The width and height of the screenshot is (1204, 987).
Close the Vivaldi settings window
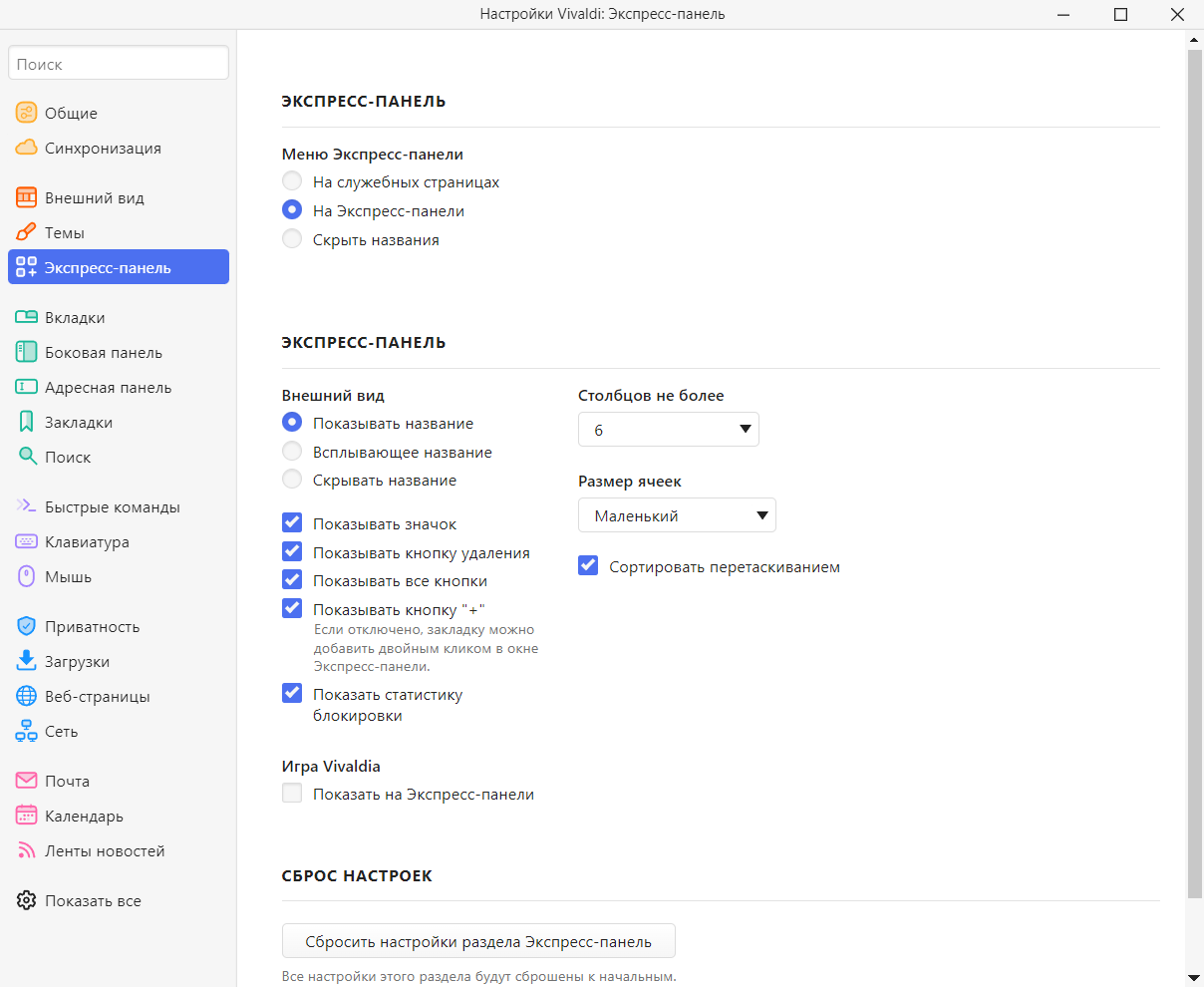point(1176,14)
